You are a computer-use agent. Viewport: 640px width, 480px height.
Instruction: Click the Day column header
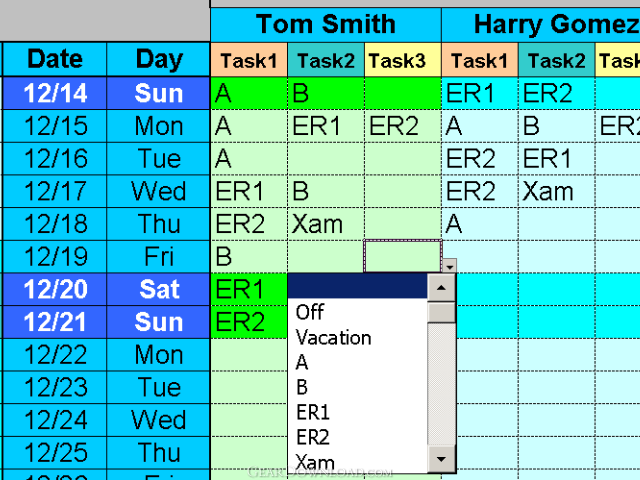click(x=158, y=59)
